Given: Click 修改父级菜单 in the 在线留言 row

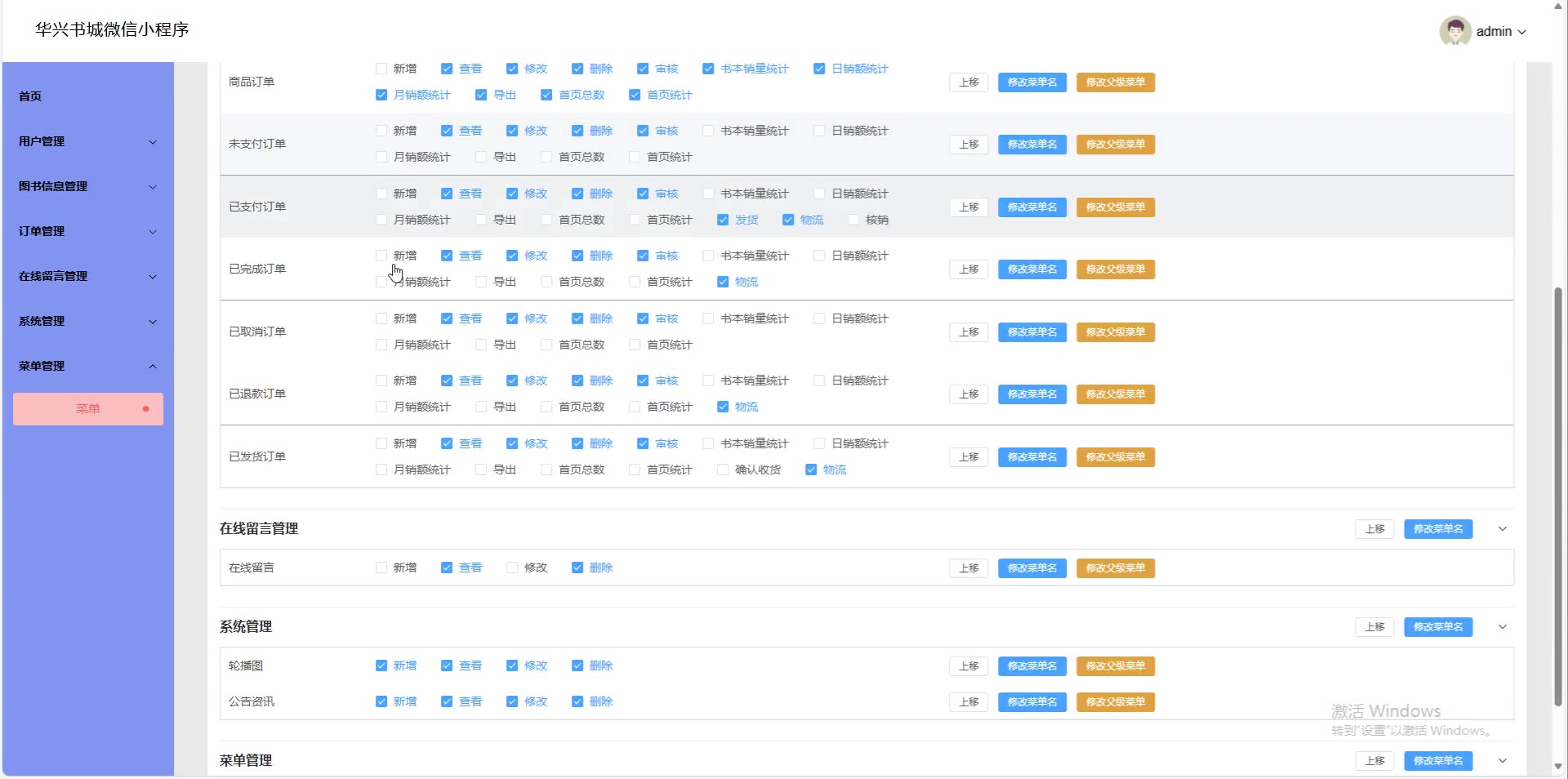Looking at the screenshot, I should (x=1116, y=568).
